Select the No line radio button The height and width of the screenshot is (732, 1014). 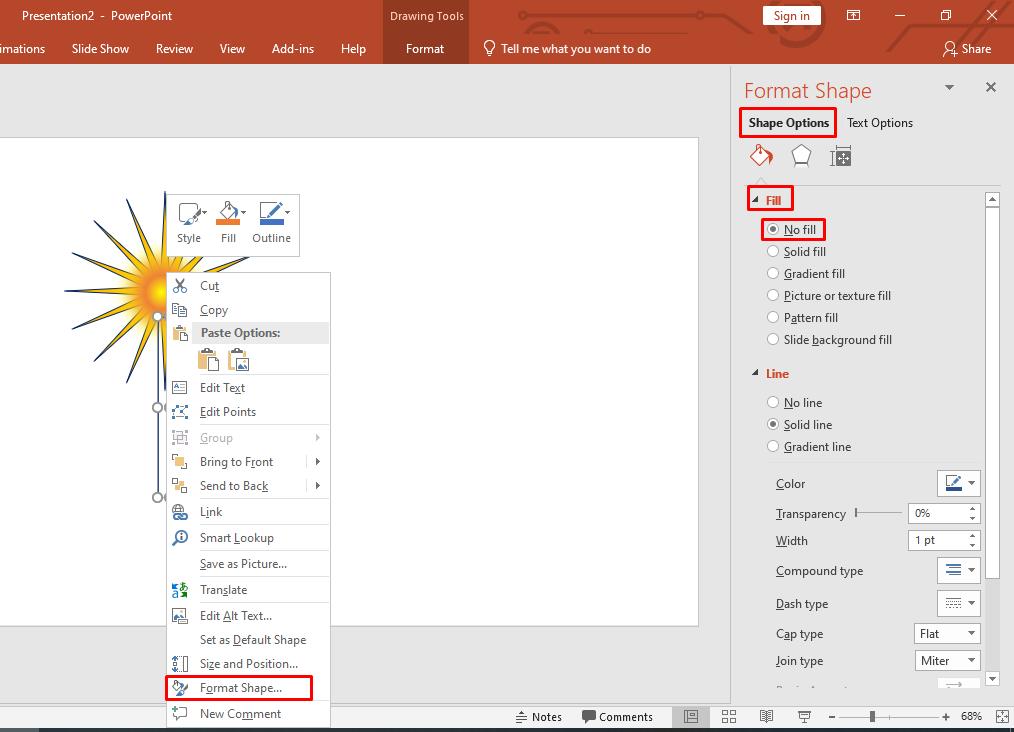tap(773, 403)
